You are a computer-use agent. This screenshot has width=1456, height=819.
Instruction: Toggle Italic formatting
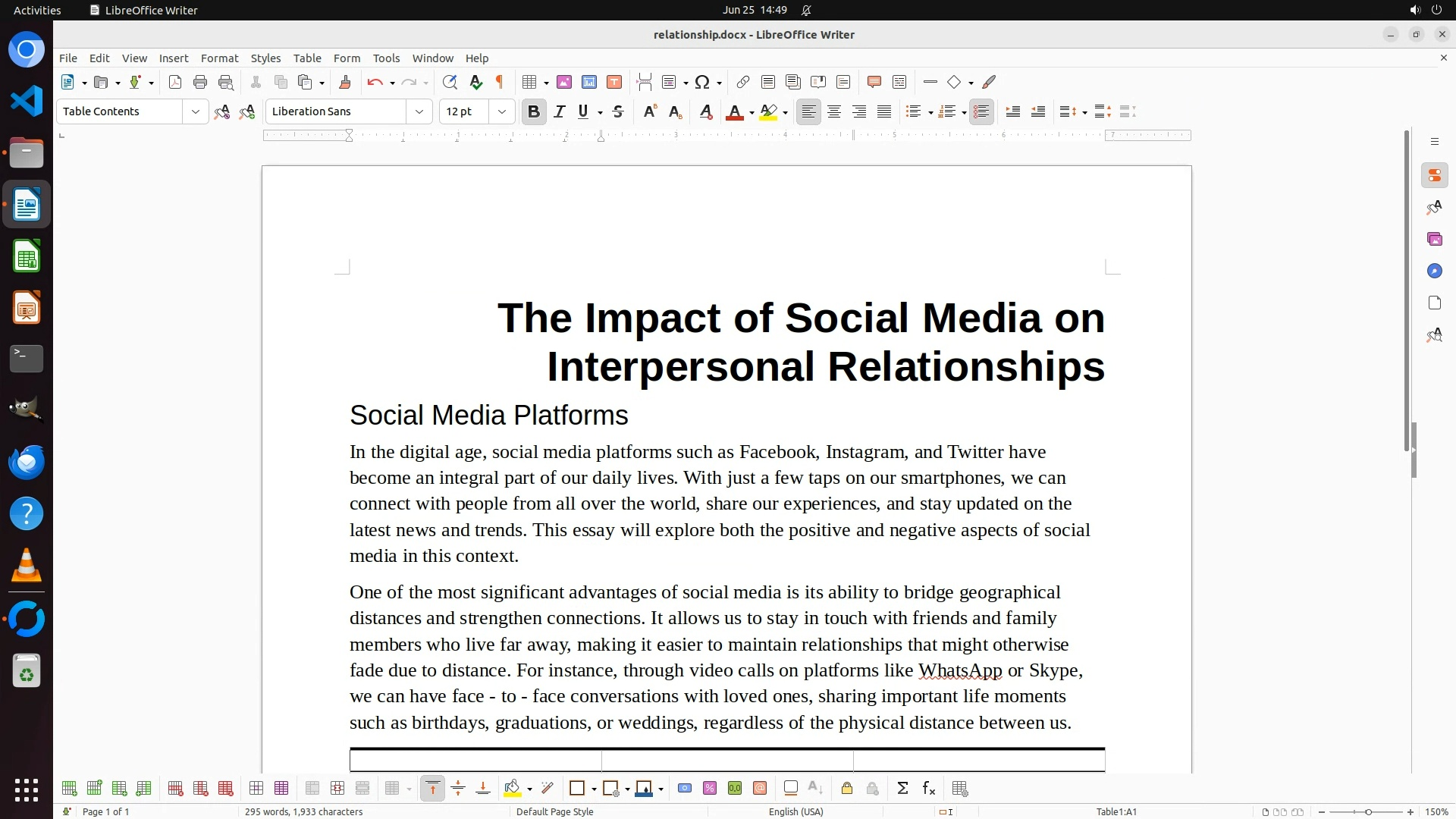[x=559, y=111]
